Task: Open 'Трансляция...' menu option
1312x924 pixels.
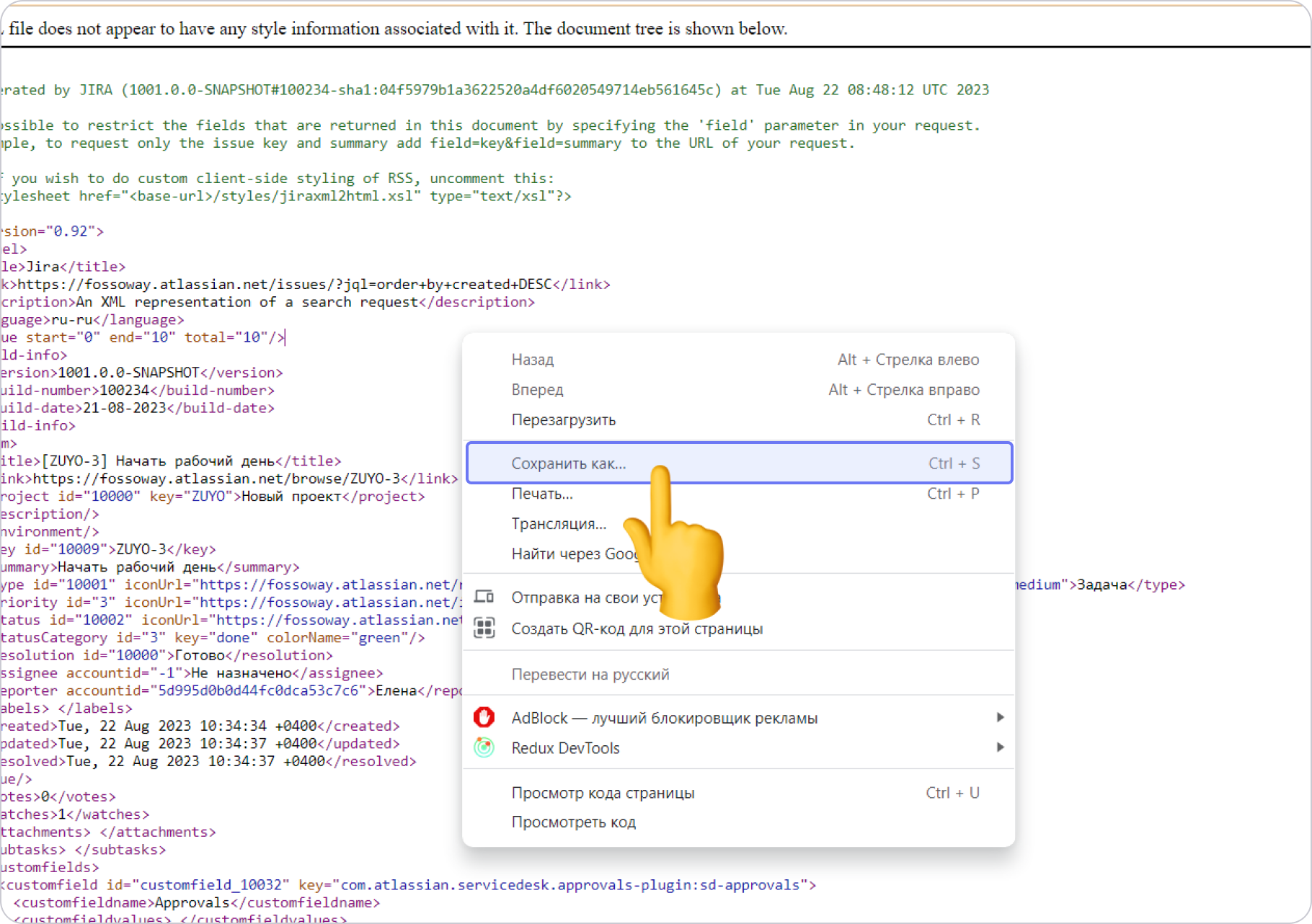Action: click(559, 524)
